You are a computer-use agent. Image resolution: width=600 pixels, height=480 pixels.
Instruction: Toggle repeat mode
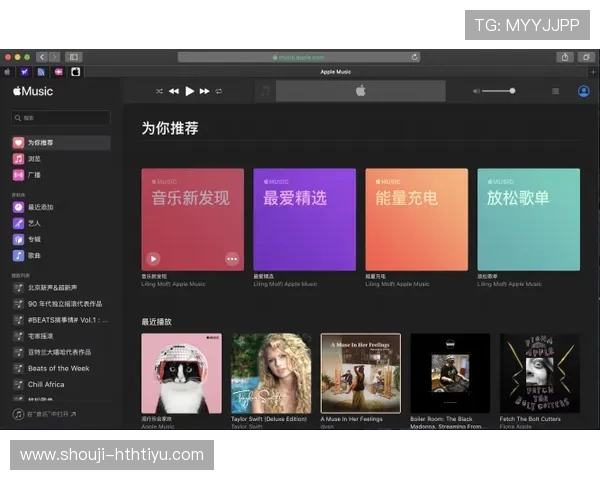click(x=219, y=91)
